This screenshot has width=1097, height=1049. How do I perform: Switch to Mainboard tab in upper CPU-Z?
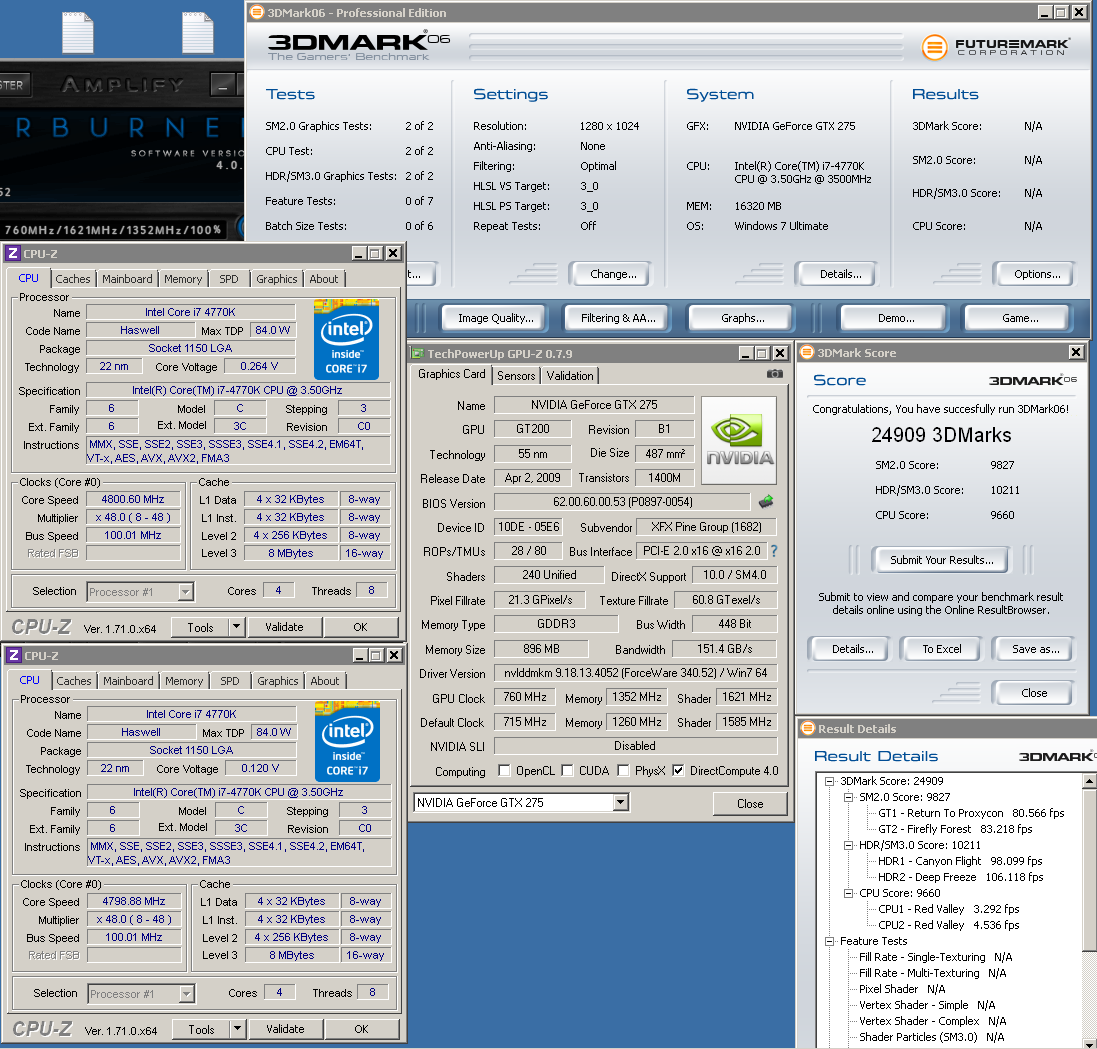click(x=127, y=279)
